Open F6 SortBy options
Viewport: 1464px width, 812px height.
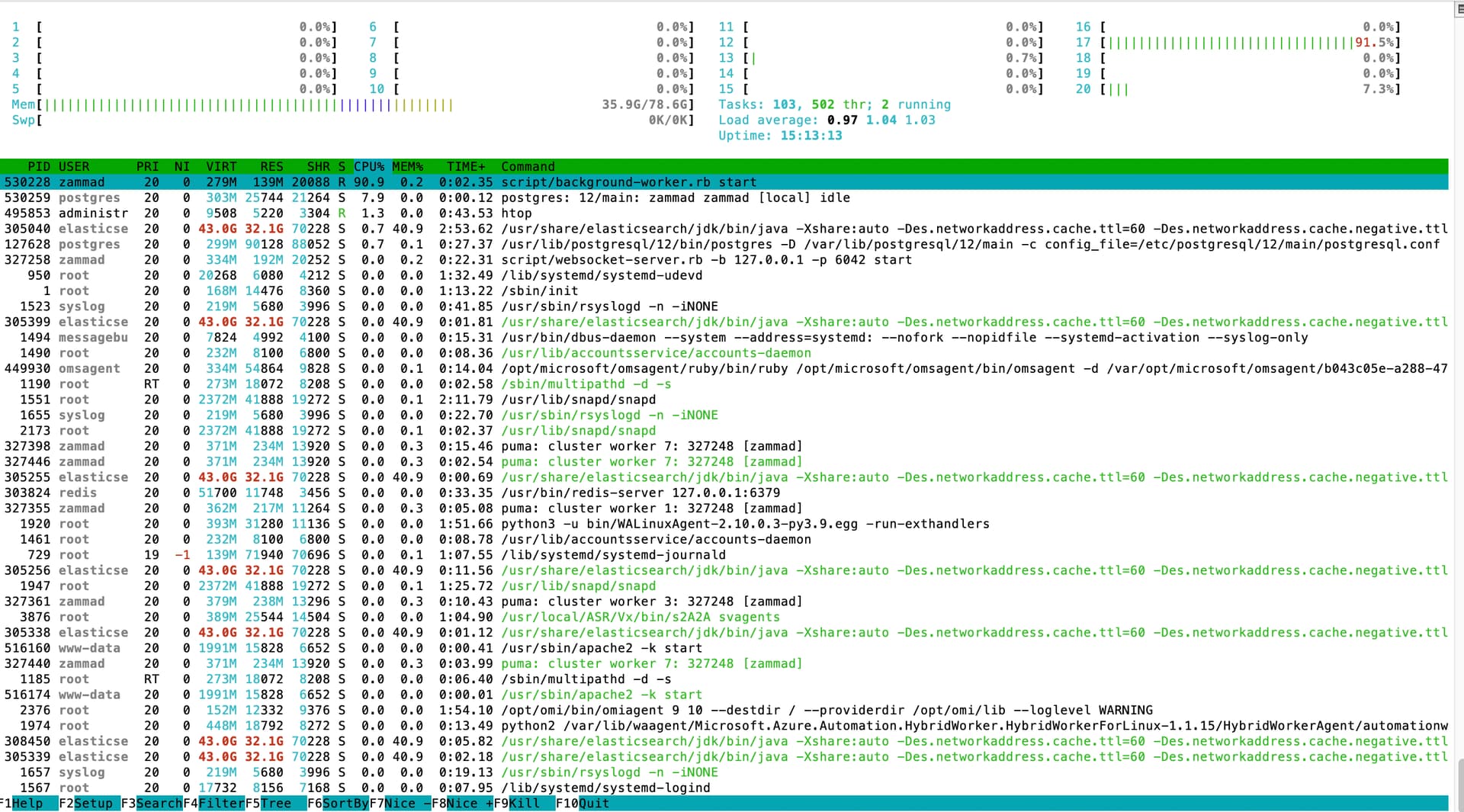[x=339, y=804]
